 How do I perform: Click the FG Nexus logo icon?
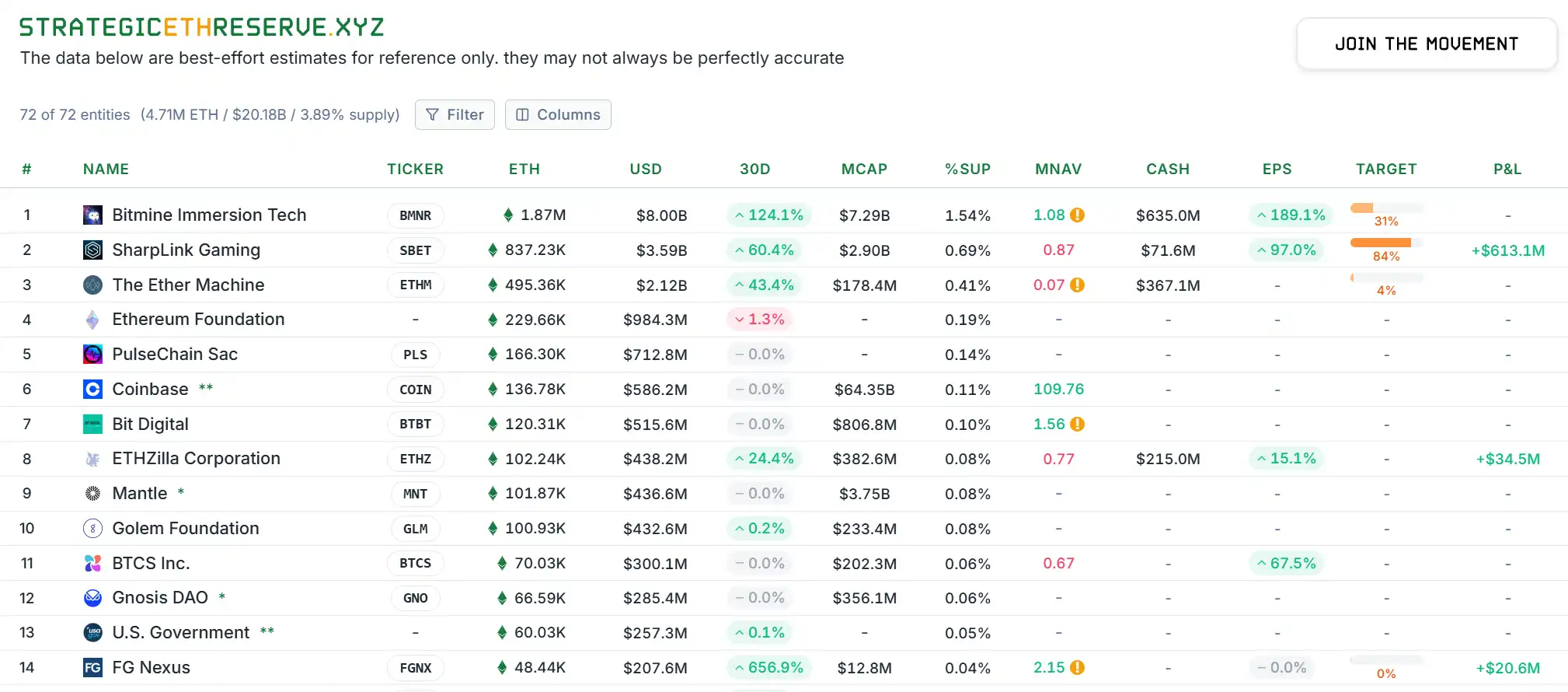click(x=92, y=668)
